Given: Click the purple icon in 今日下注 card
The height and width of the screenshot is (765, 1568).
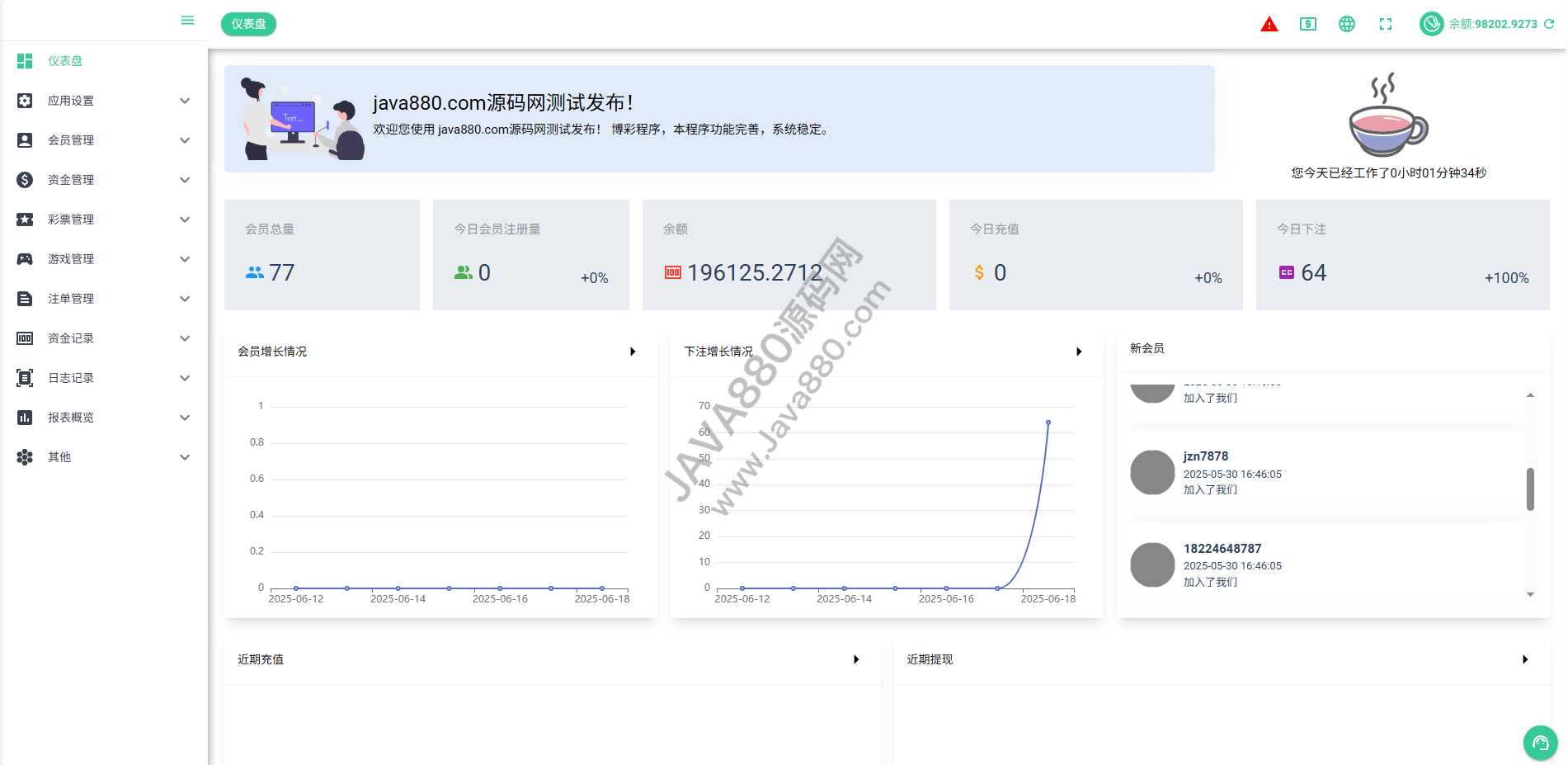Looking at the screenshot, I should (1287, 272).
